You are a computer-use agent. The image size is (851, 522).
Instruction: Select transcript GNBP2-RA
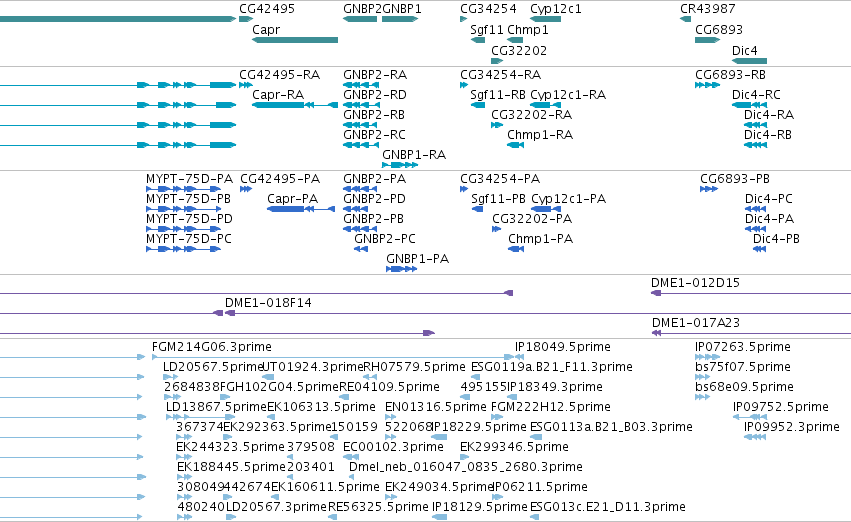click(x=375, y=75)
